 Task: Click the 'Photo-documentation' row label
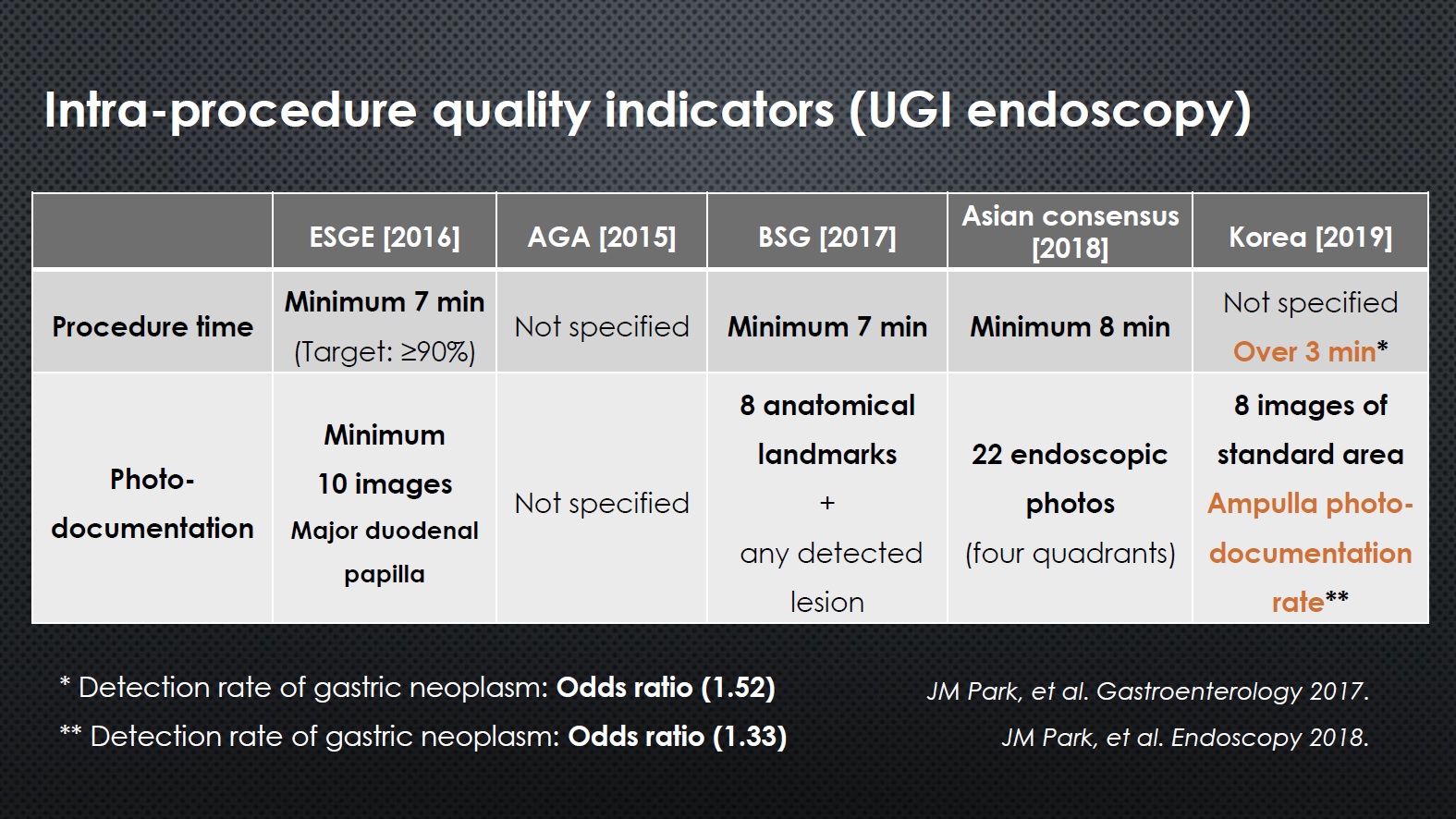pos(153,504)
